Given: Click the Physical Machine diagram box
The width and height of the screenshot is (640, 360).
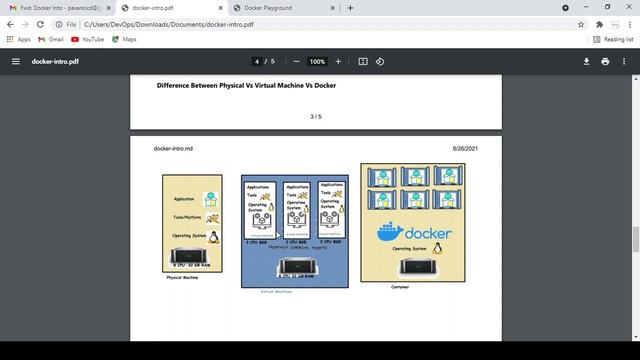Looking at the screenshot, I should [x=192, y=223].
